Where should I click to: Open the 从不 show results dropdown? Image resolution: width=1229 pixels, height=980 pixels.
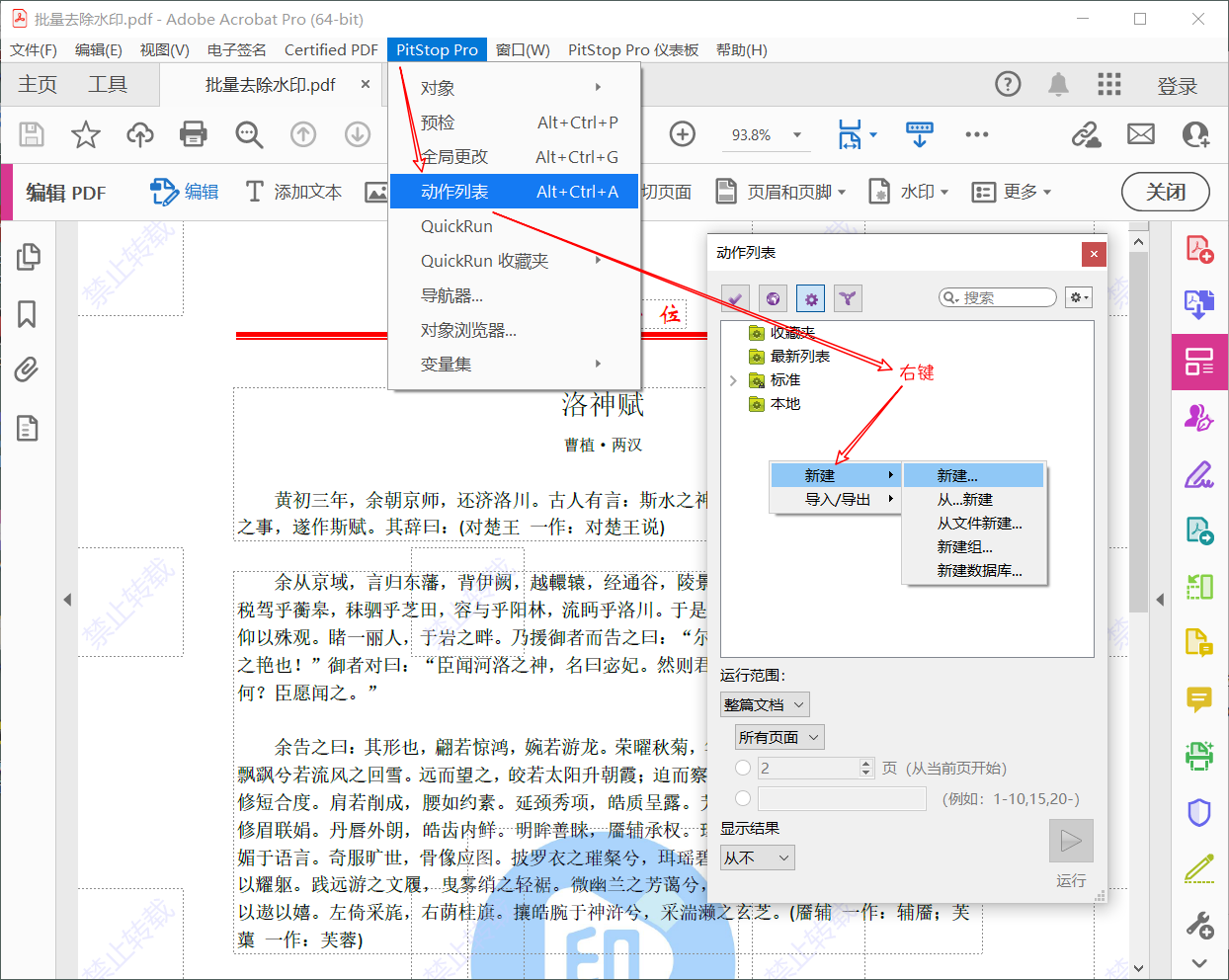[x=757, y=857]
